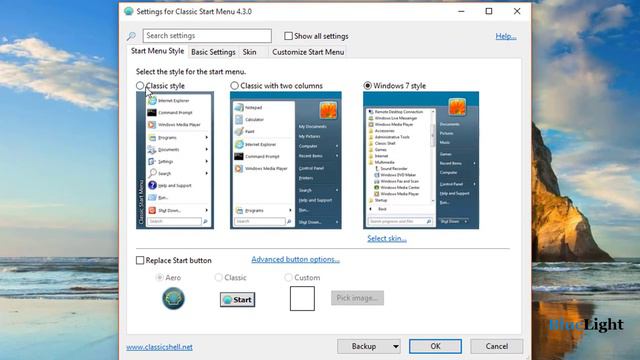Screen dimensions: 640x360
Task: Choose the Custom button radio option
Action: tap(288, 278)
